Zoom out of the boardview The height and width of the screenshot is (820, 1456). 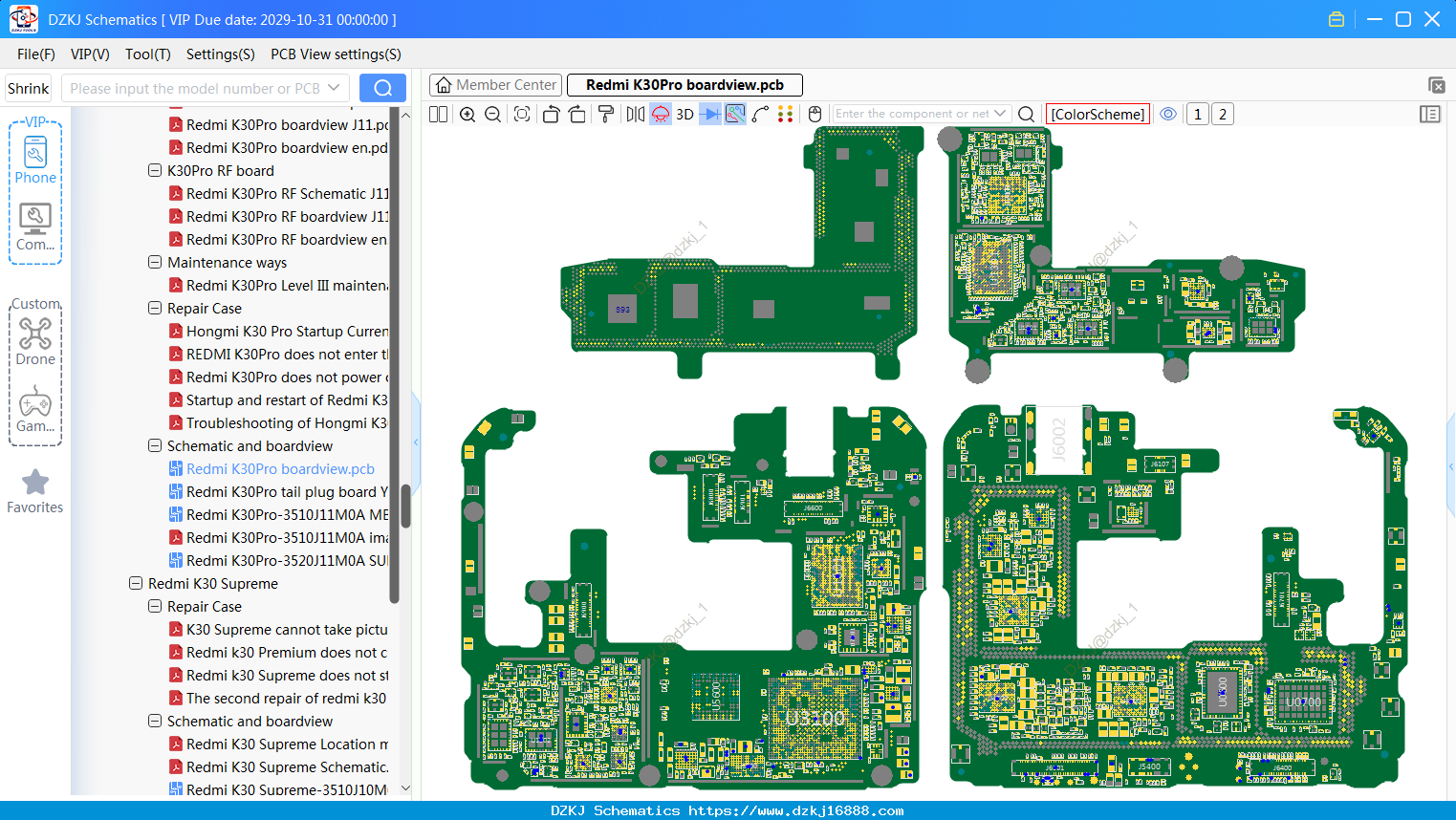click(x=493, y=114)
